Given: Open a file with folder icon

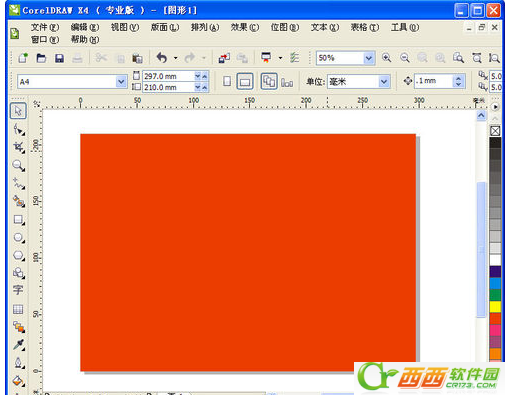Looking at the screenshot, I should pos(41,58).
